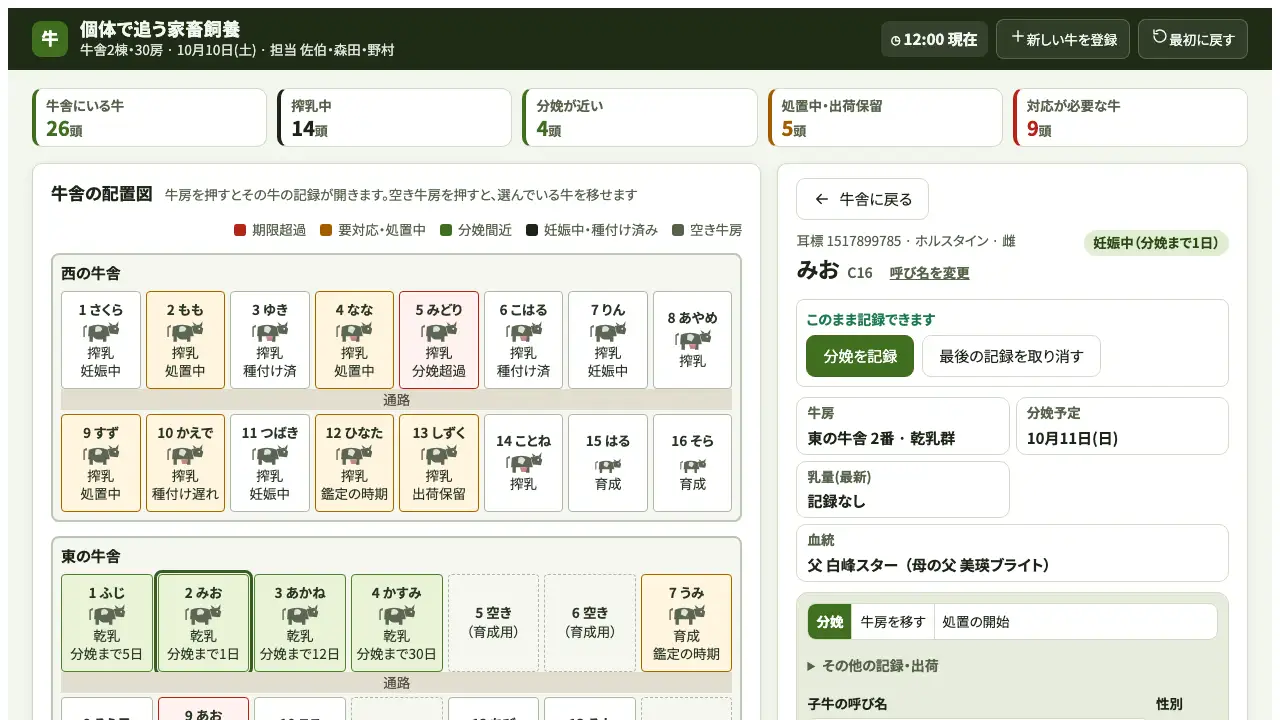Select cow icon in east stall 1 ふじ
The image size is (1280, 720).
pyautogui.click(x=106, y=615)
